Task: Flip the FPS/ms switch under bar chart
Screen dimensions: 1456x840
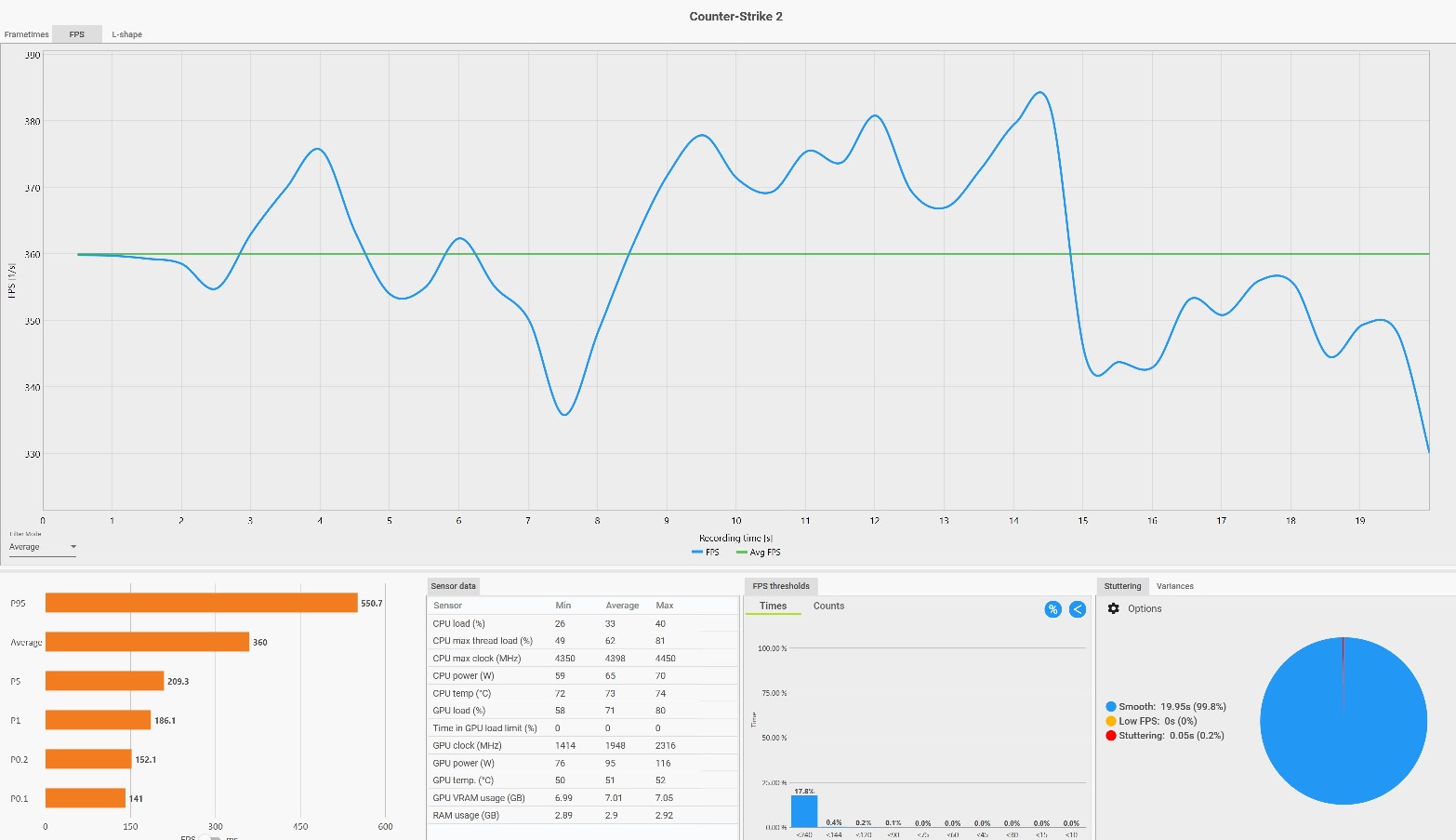Action: tap(210, 837)
